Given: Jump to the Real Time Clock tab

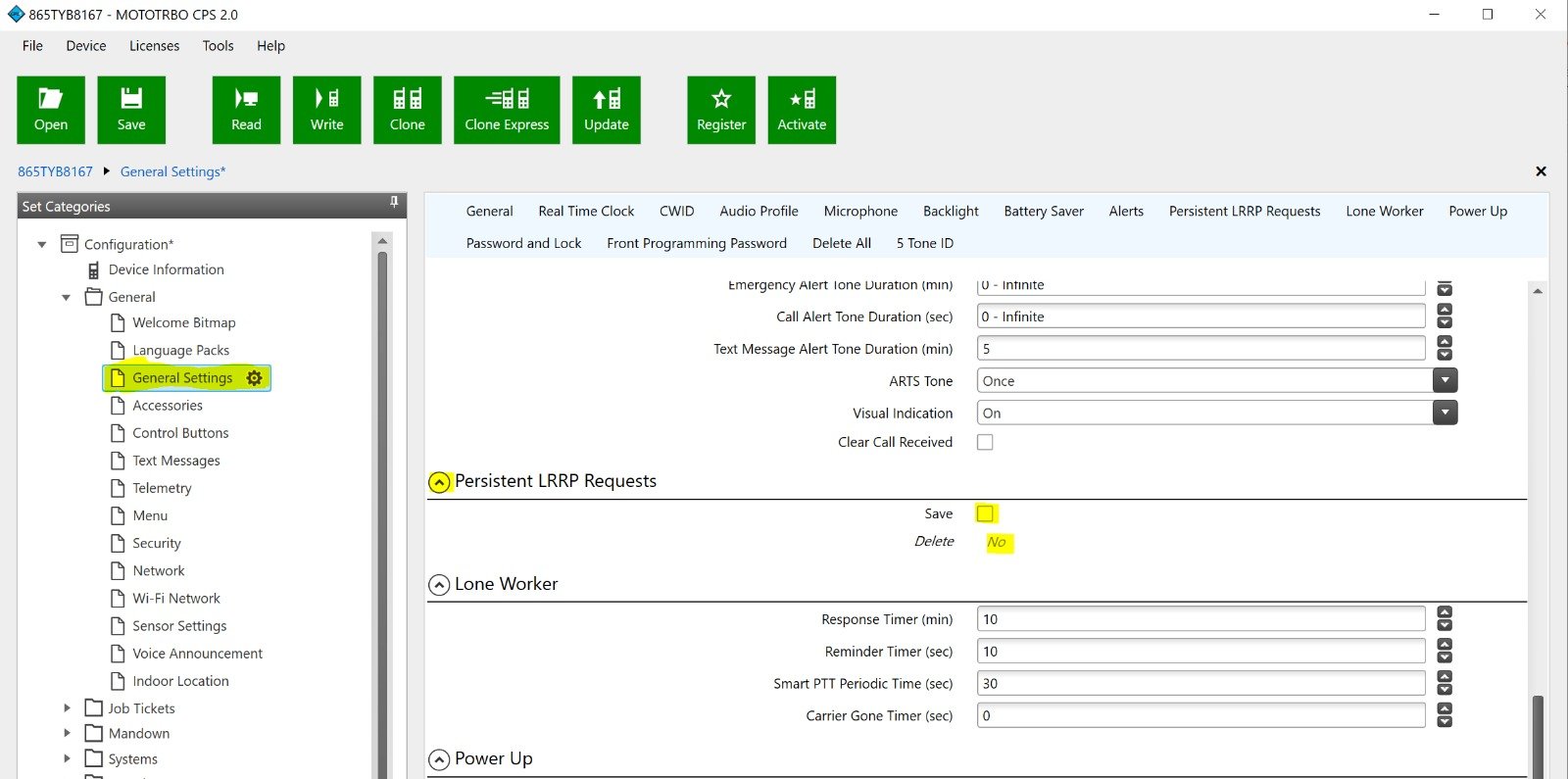Looking at the screenshot, I should [586, 211].
